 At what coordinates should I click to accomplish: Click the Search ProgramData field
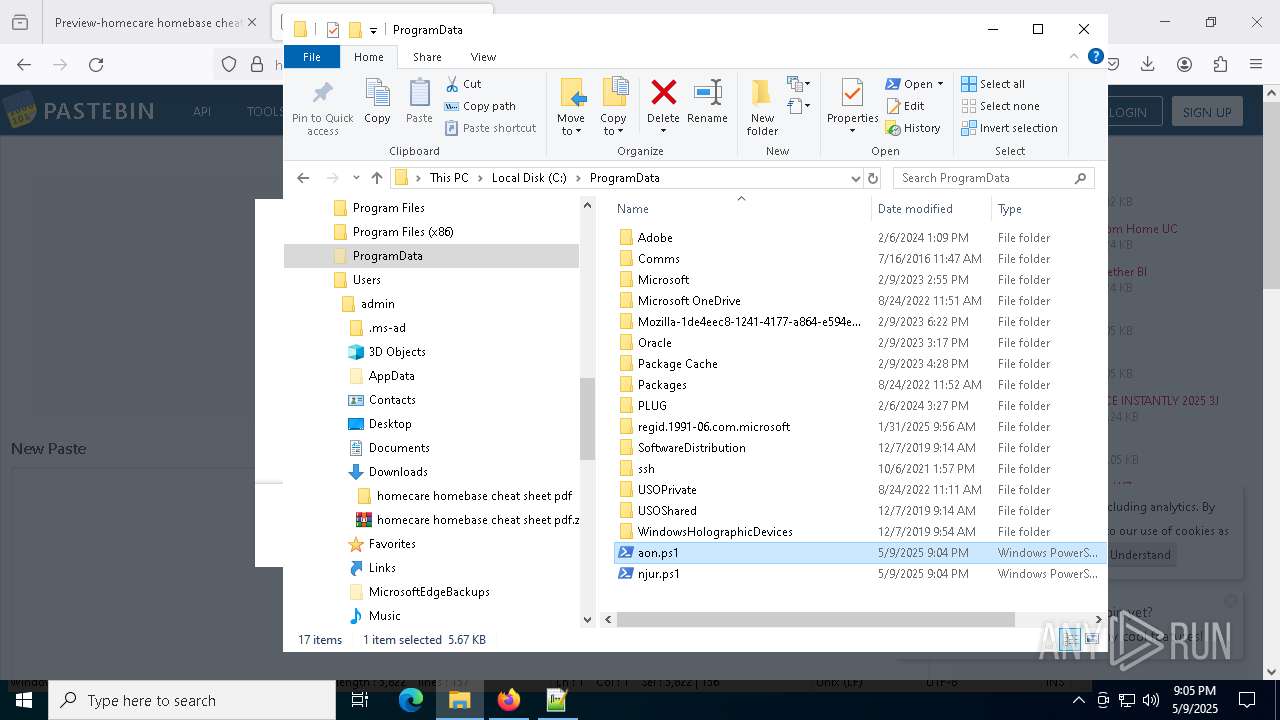(993, 178)
